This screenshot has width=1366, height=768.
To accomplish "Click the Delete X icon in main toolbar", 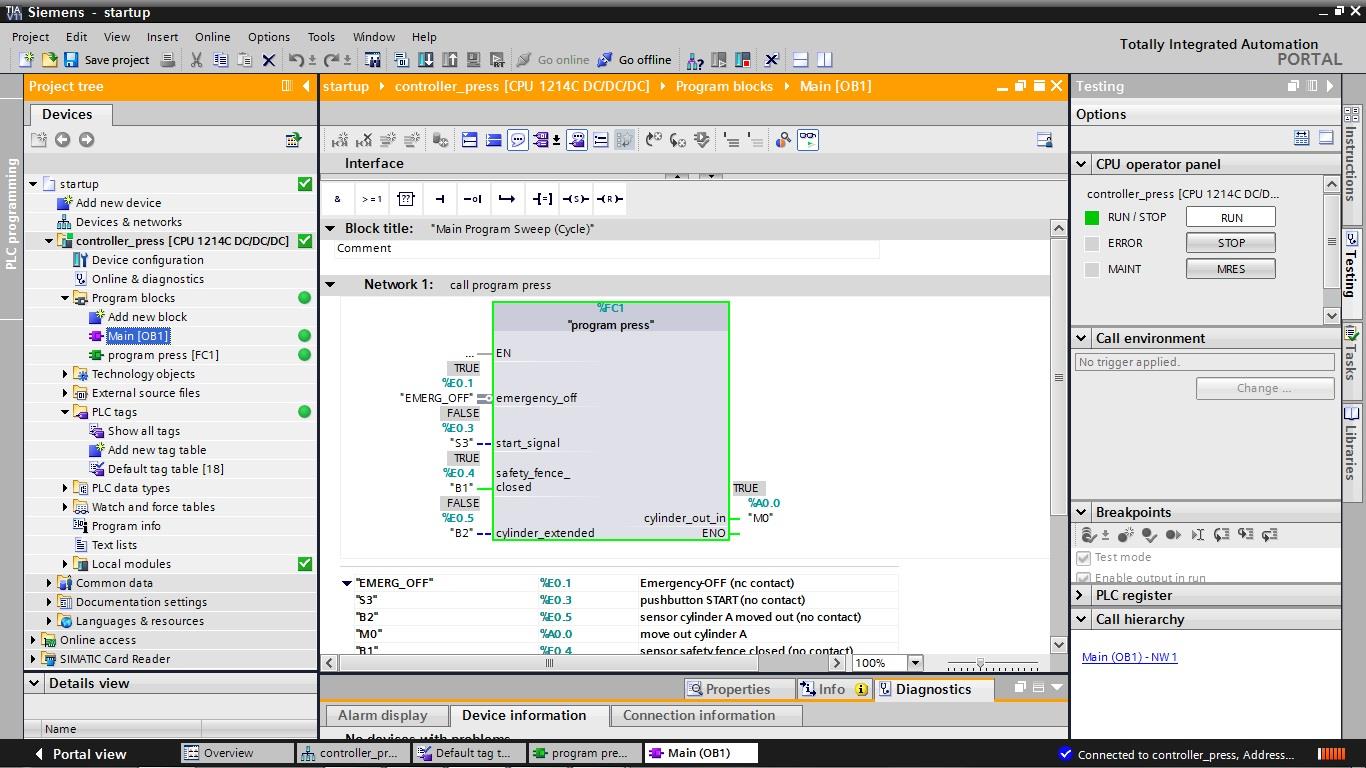I will click(x=268, y=60).
